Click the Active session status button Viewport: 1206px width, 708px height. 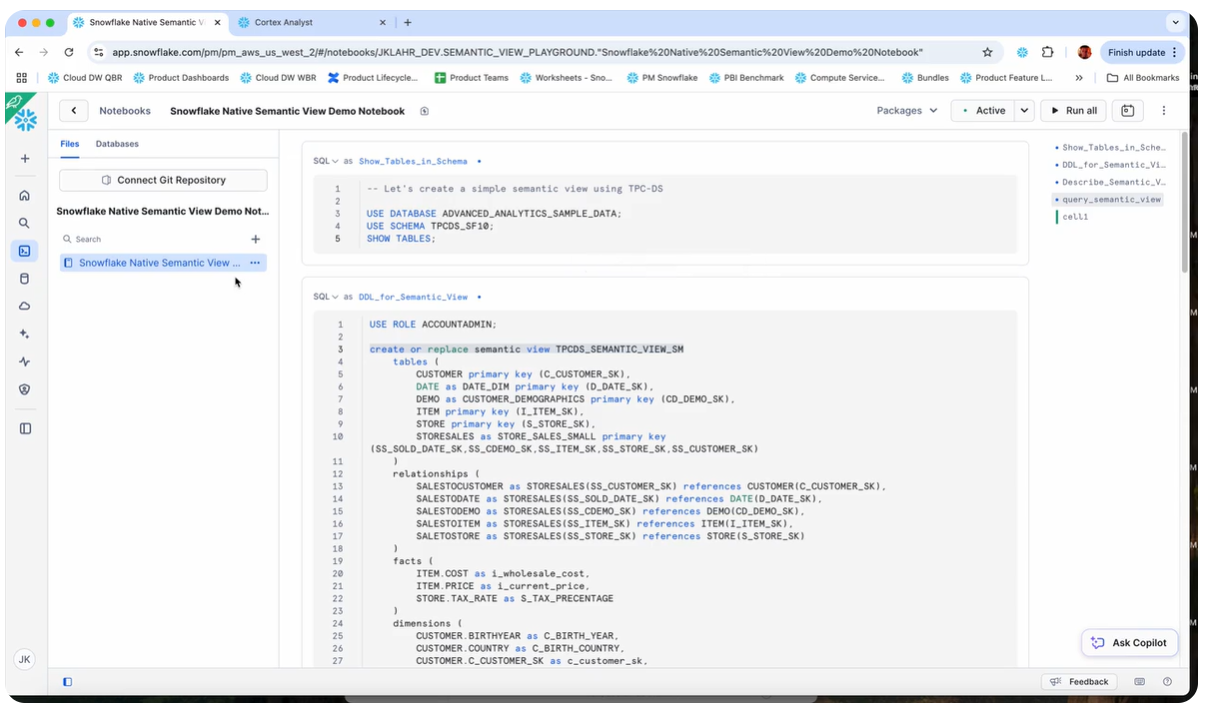(983, 111)
